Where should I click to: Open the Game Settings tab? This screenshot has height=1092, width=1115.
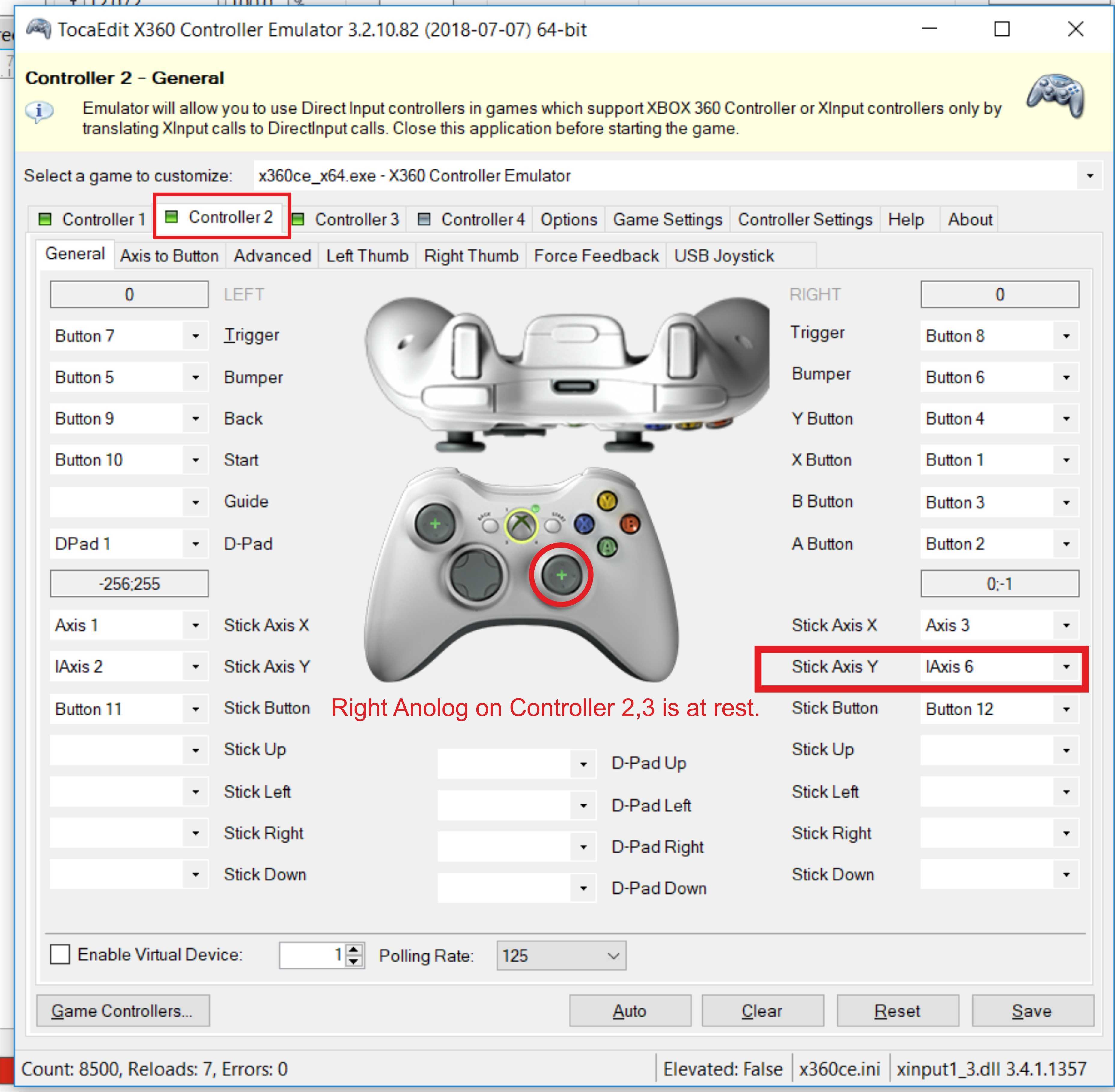click(667, 219)
